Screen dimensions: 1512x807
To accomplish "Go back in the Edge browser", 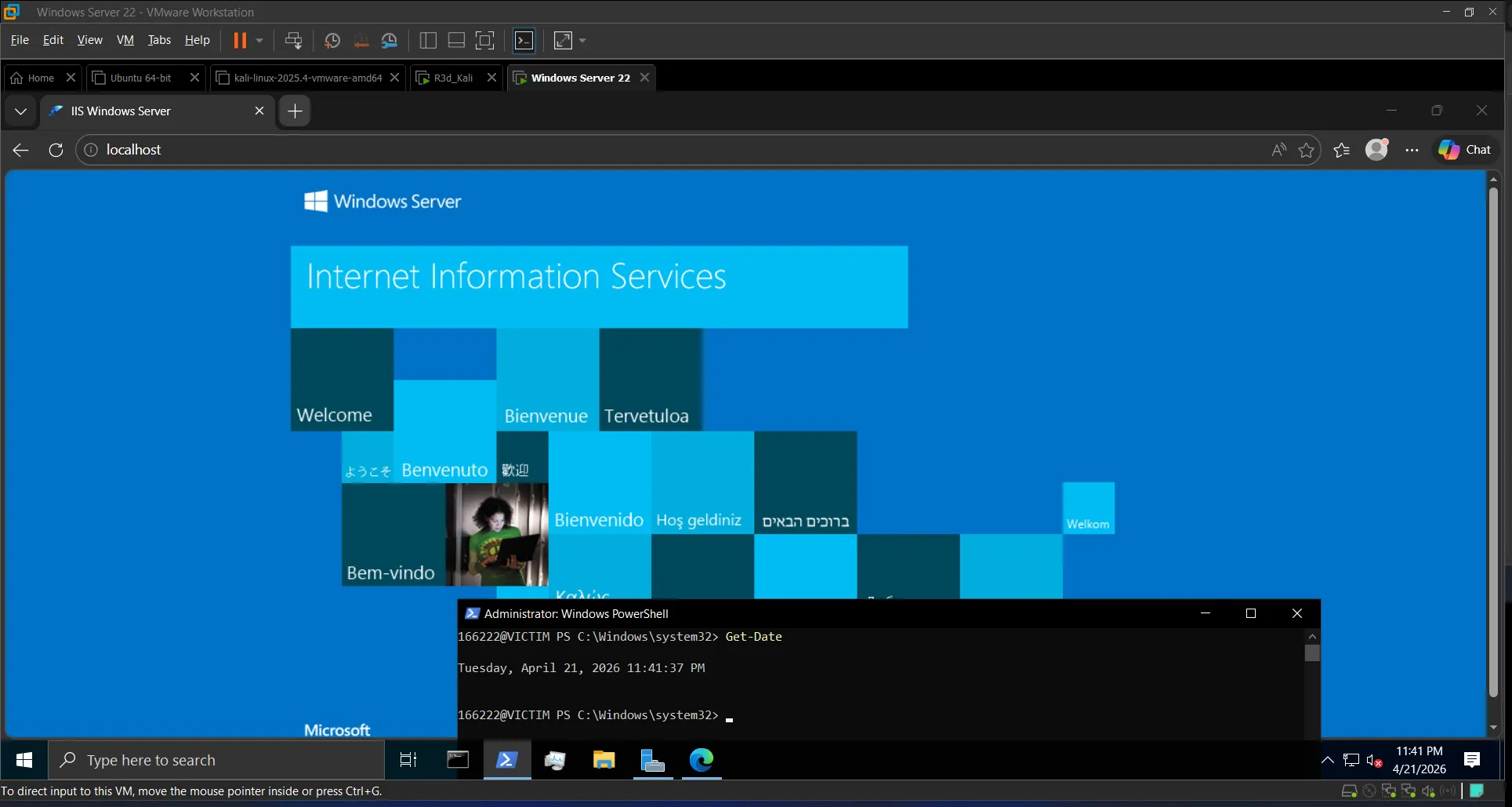I will (x=21, y=150).
